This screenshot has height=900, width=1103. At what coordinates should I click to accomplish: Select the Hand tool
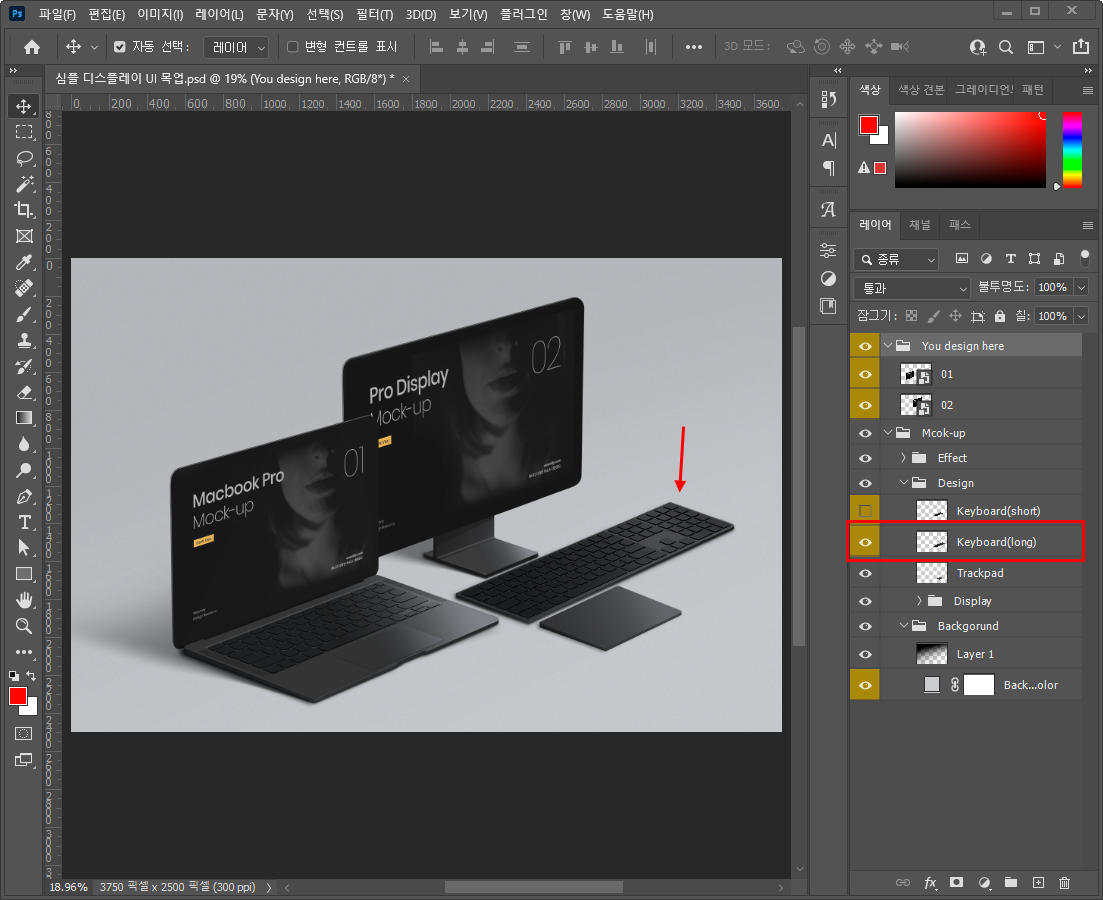pyautogui.click(x=24, y=600)
